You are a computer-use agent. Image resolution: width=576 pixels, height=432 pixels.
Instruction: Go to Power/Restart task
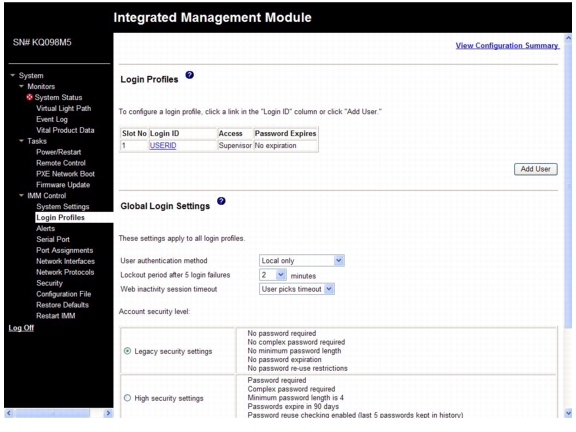point(58,152)
